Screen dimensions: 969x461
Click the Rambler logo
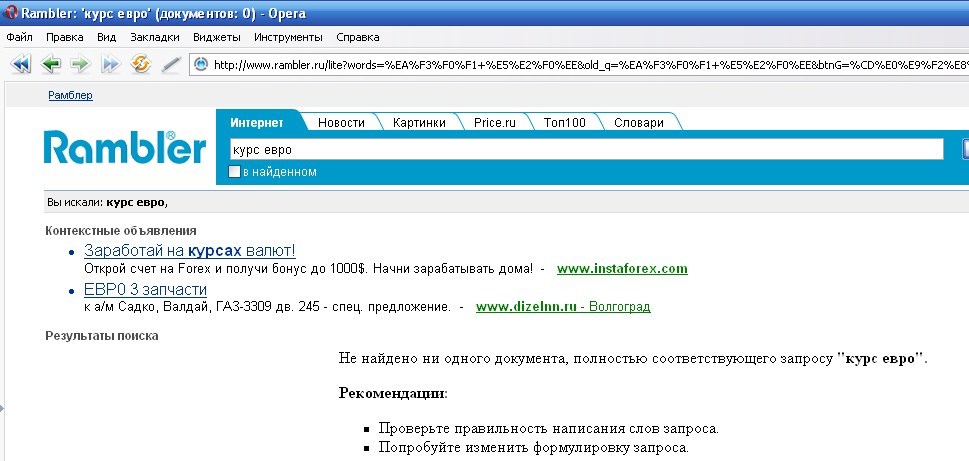pyautogui.click(x=124, y=149)
